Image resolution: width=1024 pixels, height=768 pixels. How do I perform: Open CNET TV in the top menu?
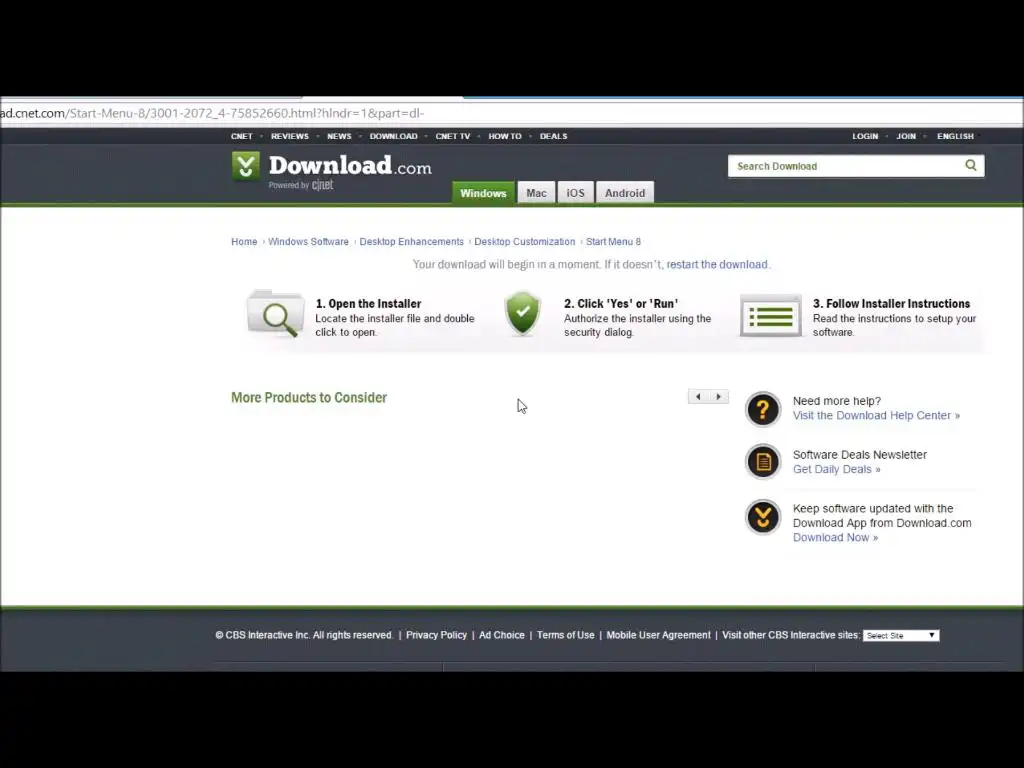click(x=453, y=136)
